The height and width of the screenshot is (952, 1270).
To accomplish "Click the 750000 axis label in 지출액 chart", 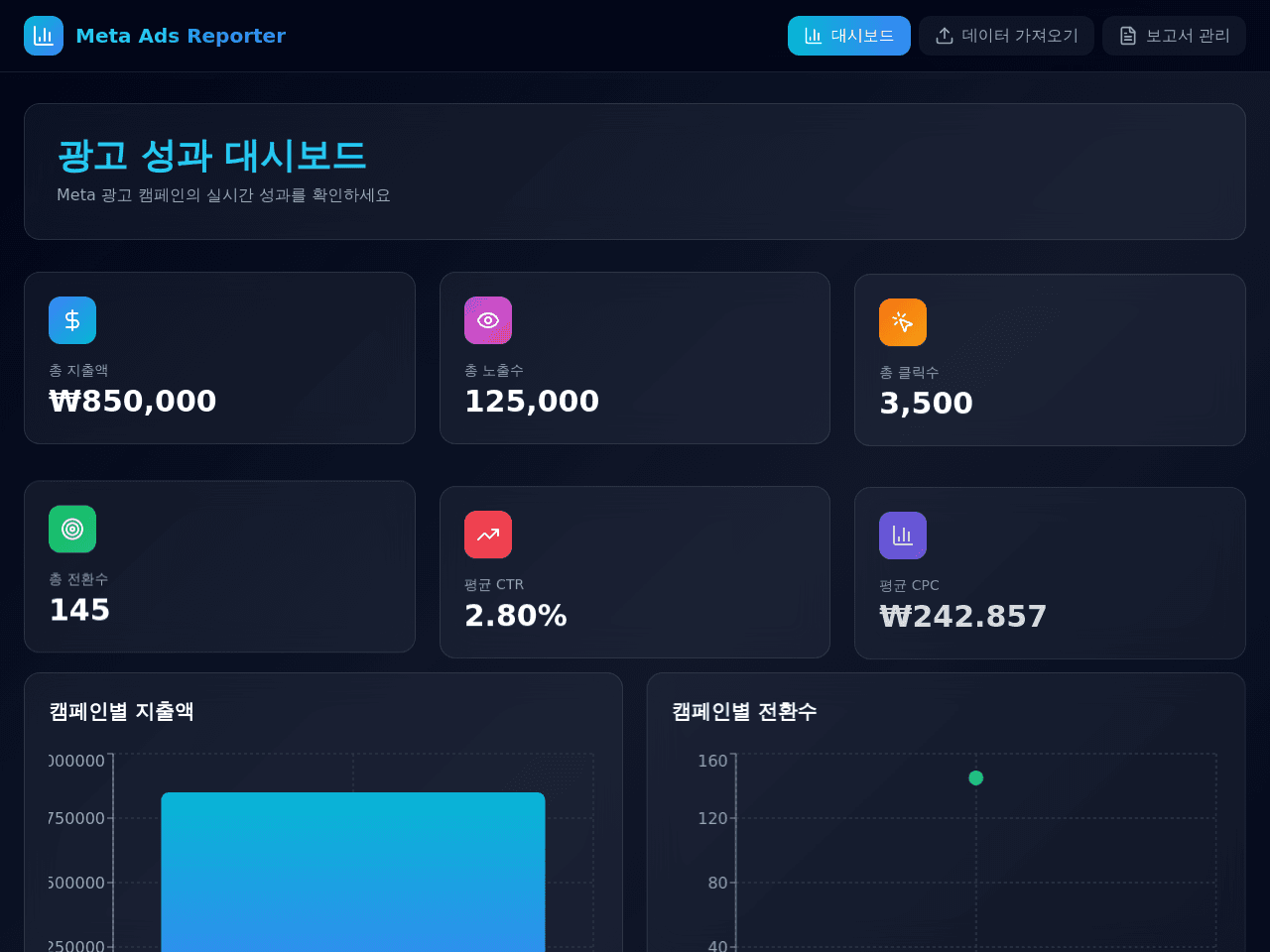I will tap(77, 818).
